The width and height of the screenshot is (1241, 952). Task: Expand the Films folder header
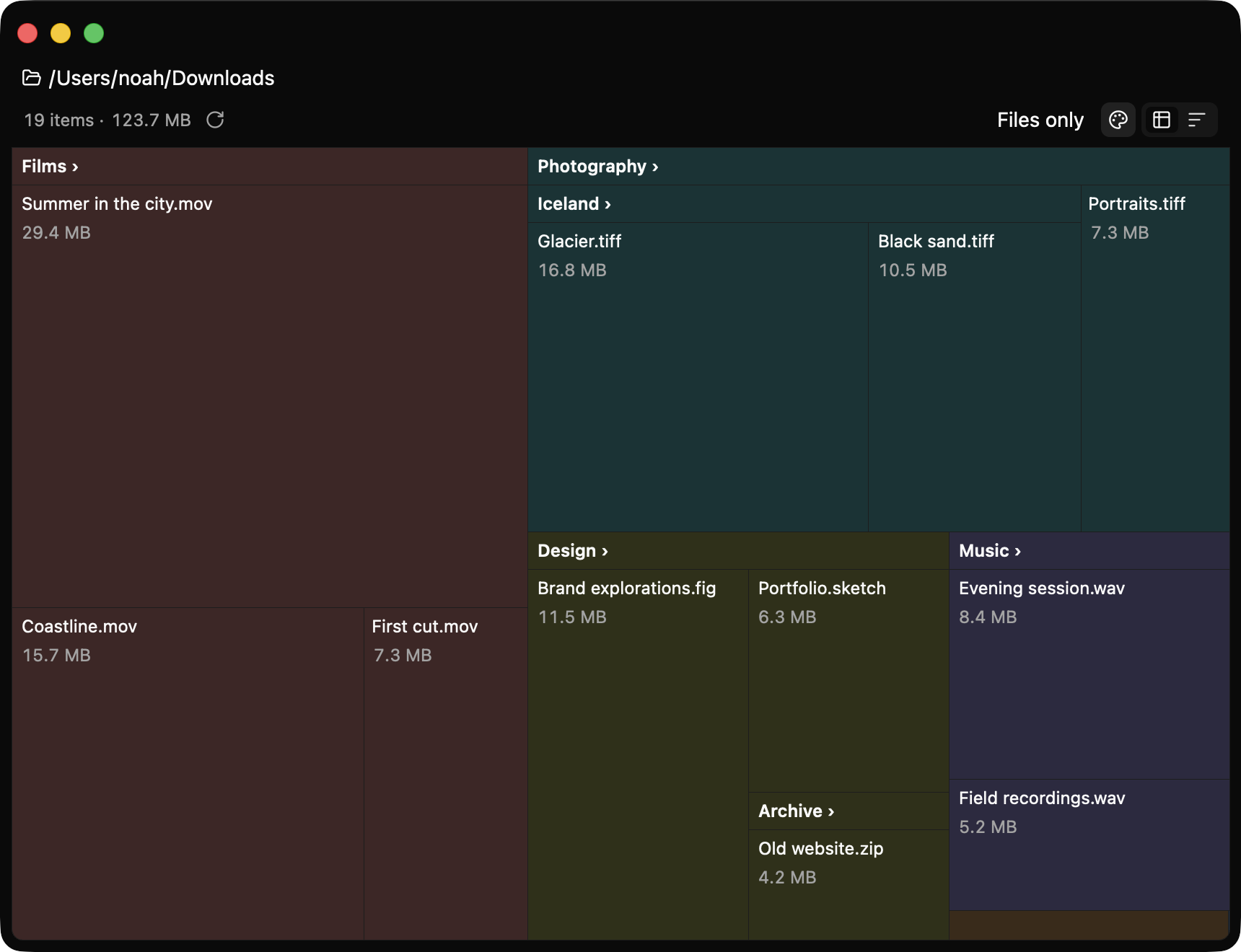pos(270,167)
